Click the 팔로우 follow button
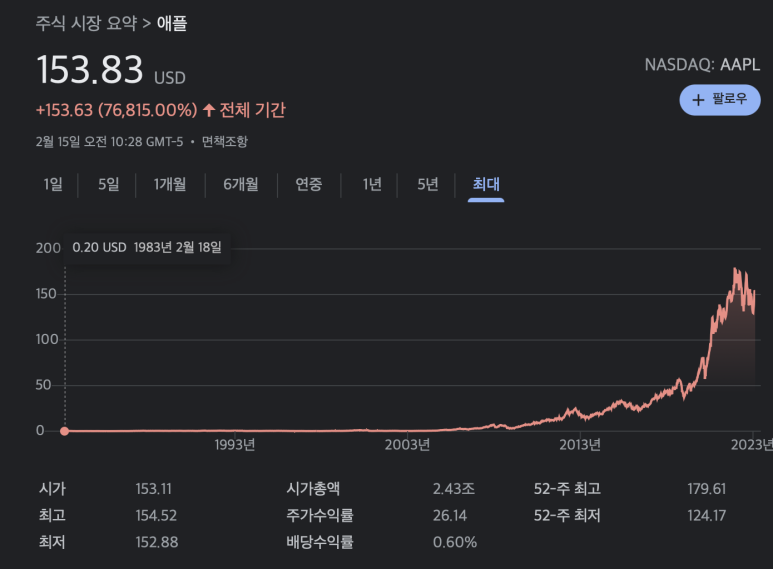Screen dimensions: 773x569 click(x=720, y=100)
